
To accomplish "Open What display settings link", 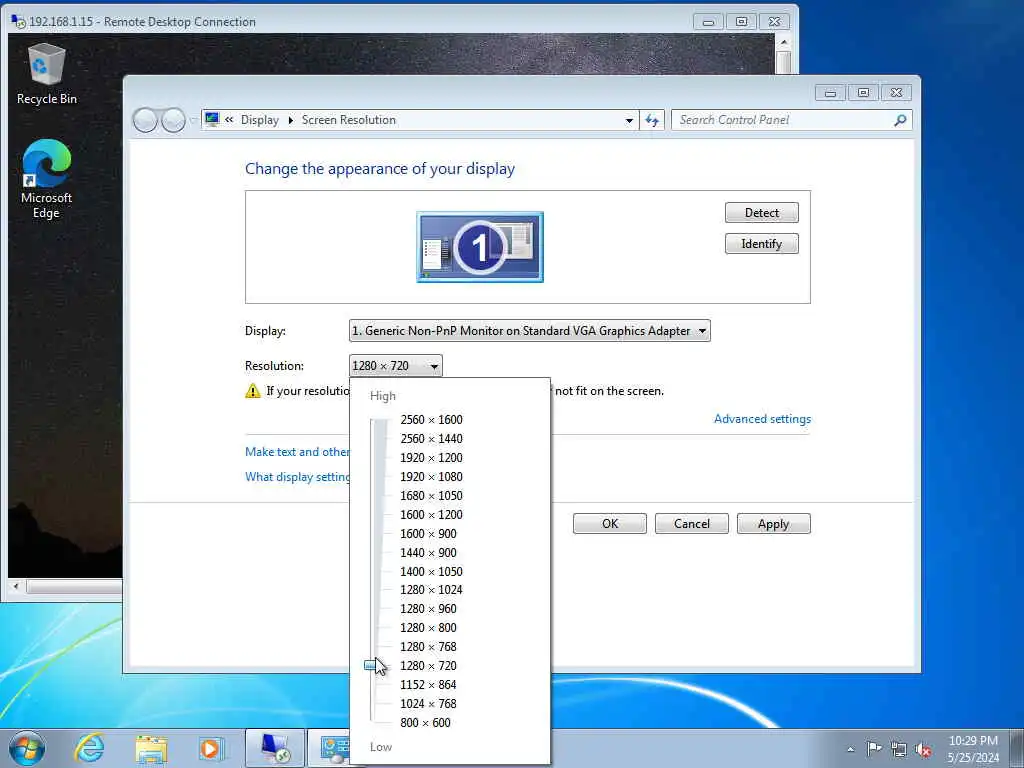I will point(297,477).
